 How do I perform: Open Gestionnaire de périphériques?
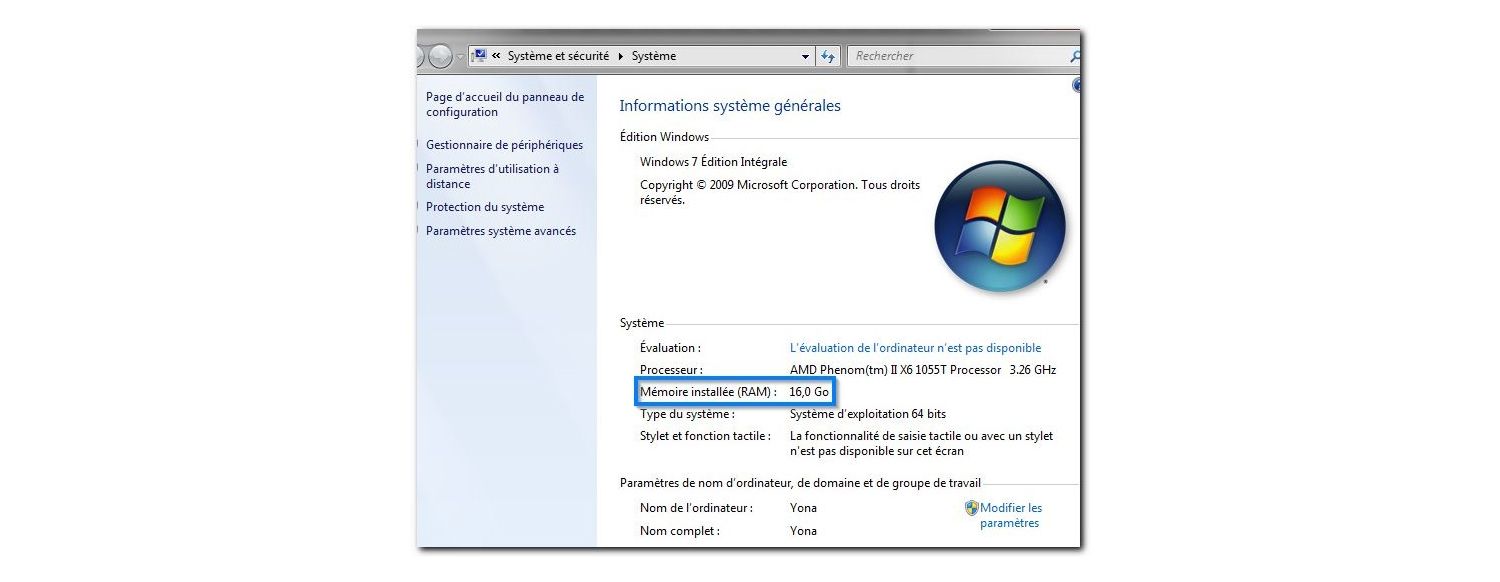pyautogui.click(x=505, y=144)
